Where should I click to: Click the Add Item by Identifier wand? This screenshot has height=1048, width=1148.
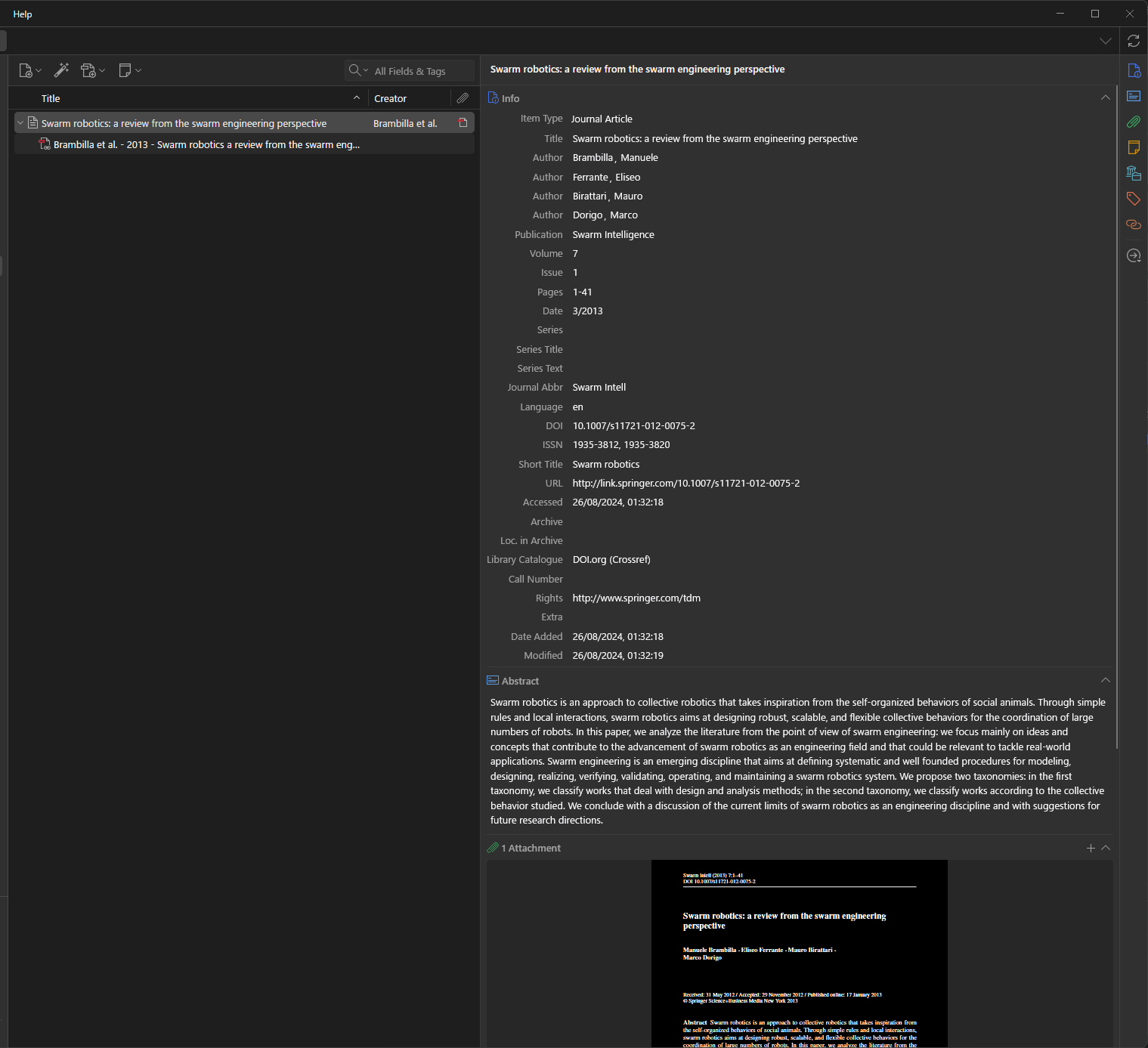pos(62,70)
